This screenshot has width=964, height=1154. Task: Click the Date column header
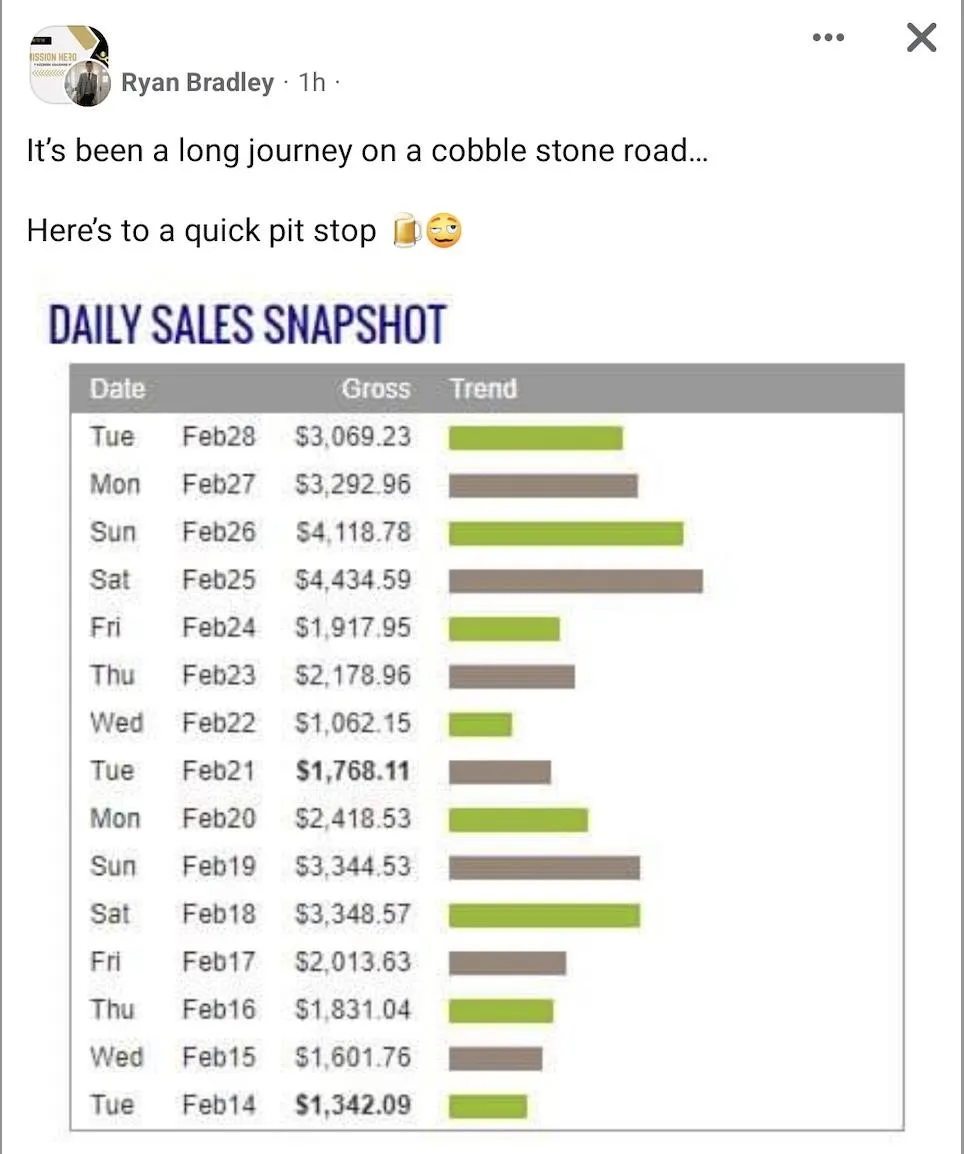[x=117, y=389]
